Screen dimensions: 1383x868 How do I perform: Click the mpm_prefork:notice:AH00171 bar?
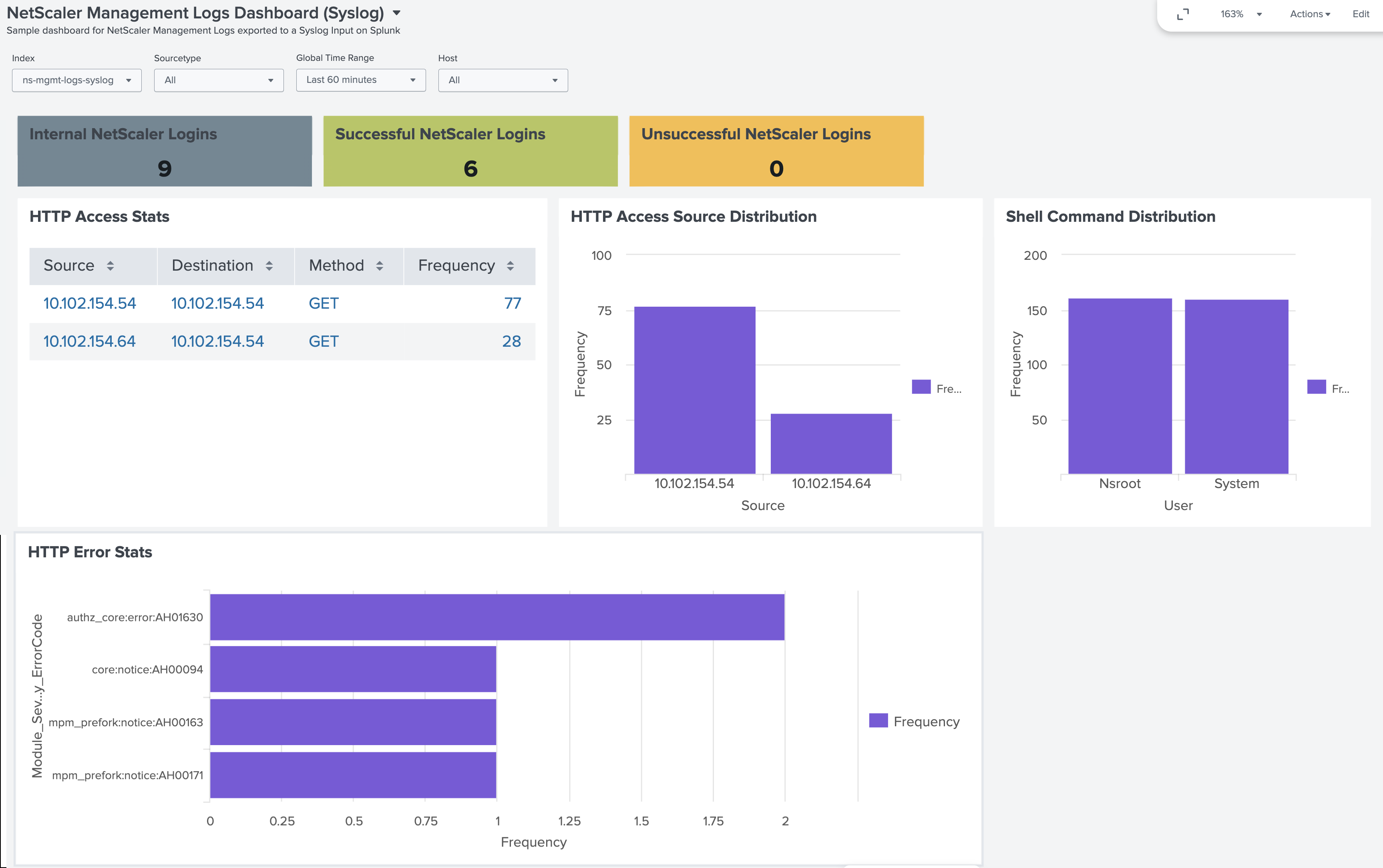tap(353, 775)
